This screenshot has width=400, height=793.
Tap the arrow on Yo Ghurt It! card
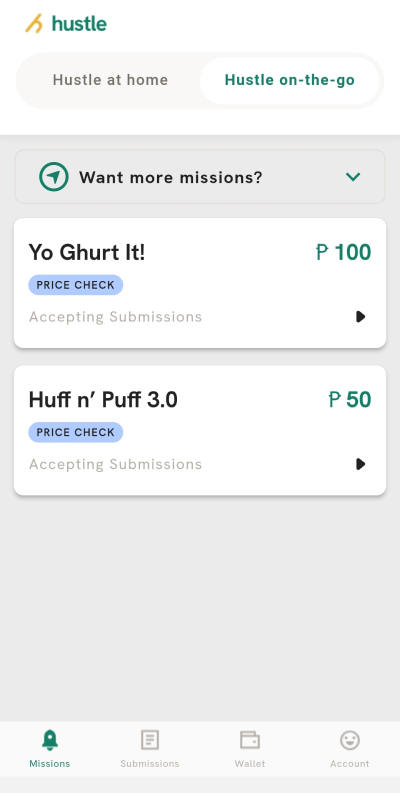pos(360,317)
